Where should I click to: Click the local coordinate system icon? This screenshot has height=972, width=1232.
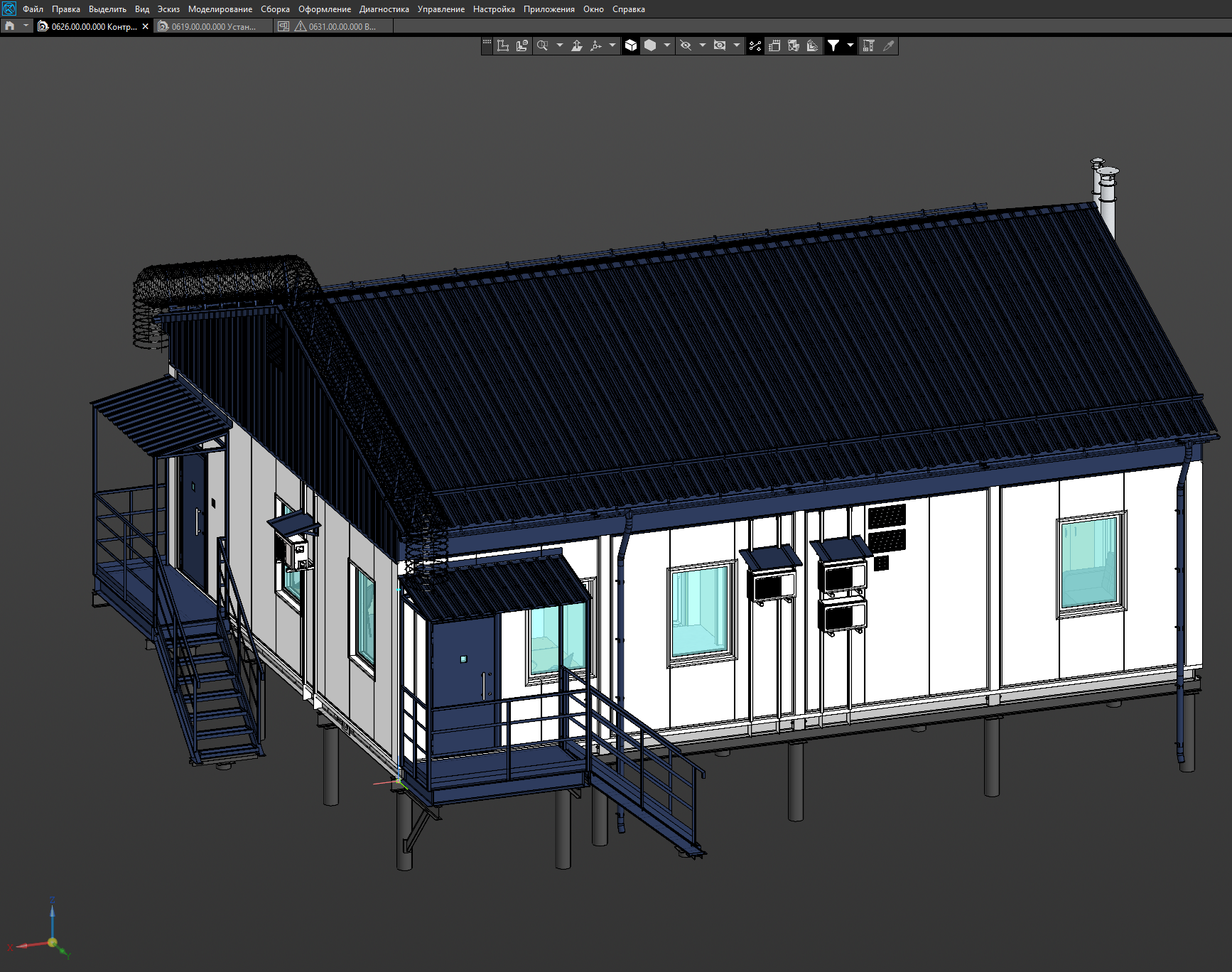[x=503, y=46]
